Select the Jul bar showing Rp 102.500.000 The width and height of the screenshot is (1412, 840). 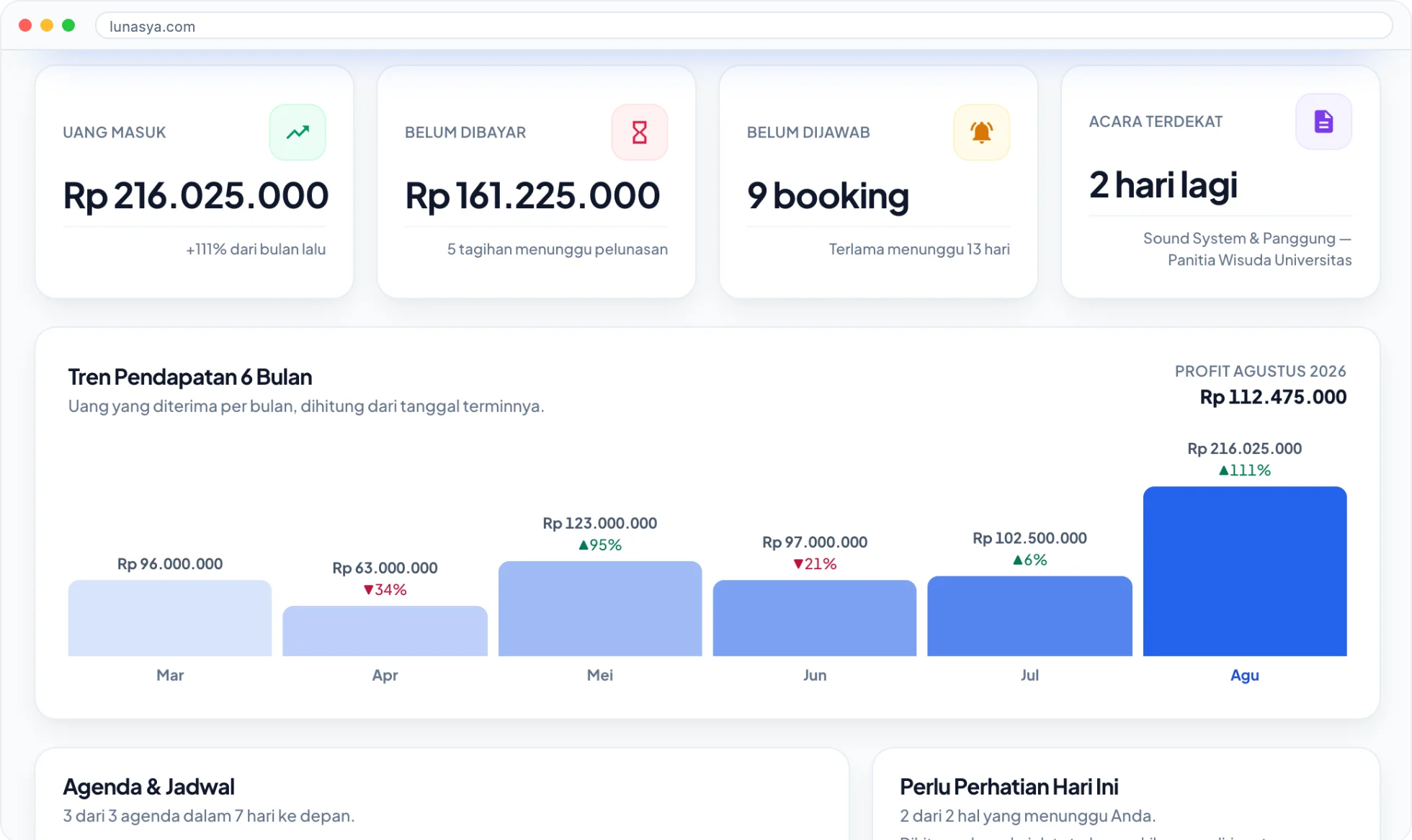[1029, 616]
